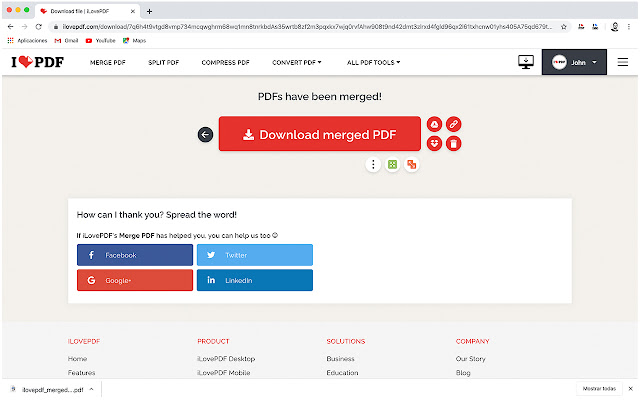The width and height of the screenshot is (640, 400).
Task: Share on Google+ button
Action: 135,280
